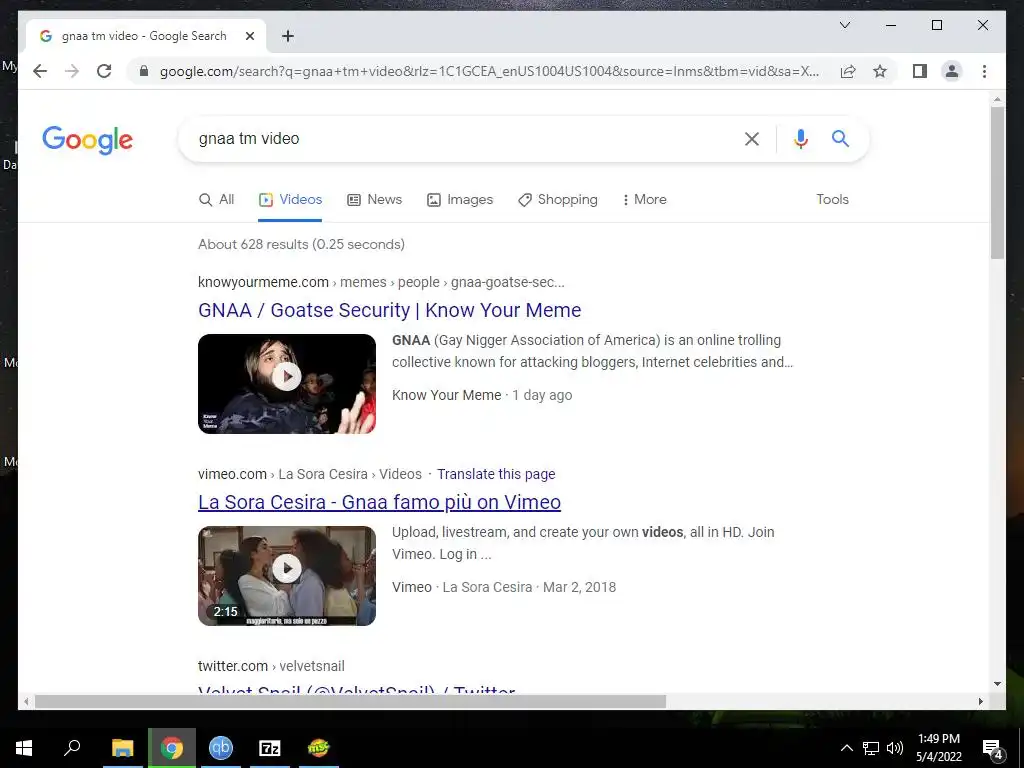Open the Windows Start menu
The image size is (1024, 768).
(x=24, y=748)
